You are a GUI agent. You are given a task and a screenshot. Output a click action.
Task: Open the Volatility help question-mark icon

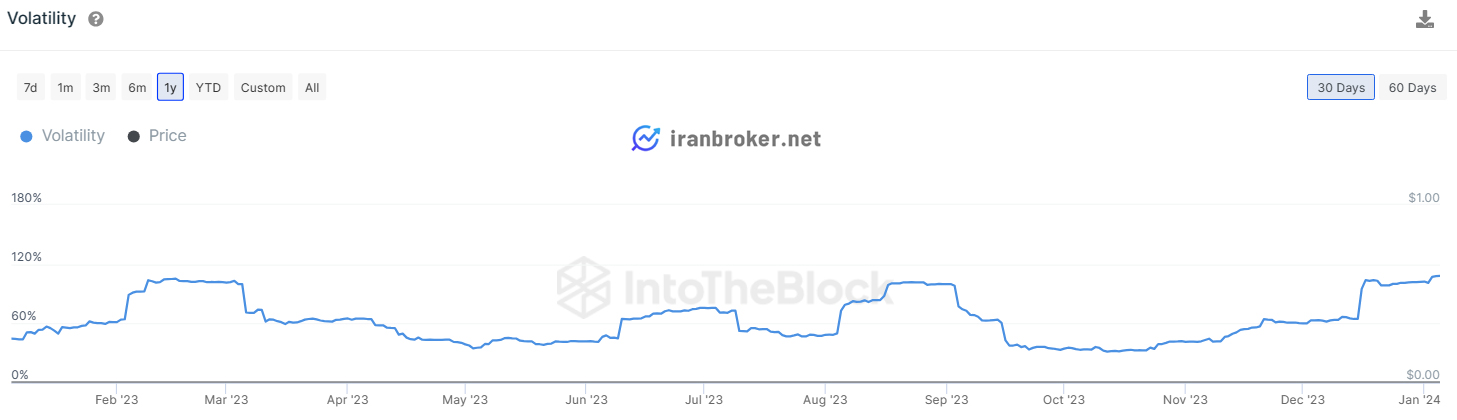point(96,19)
